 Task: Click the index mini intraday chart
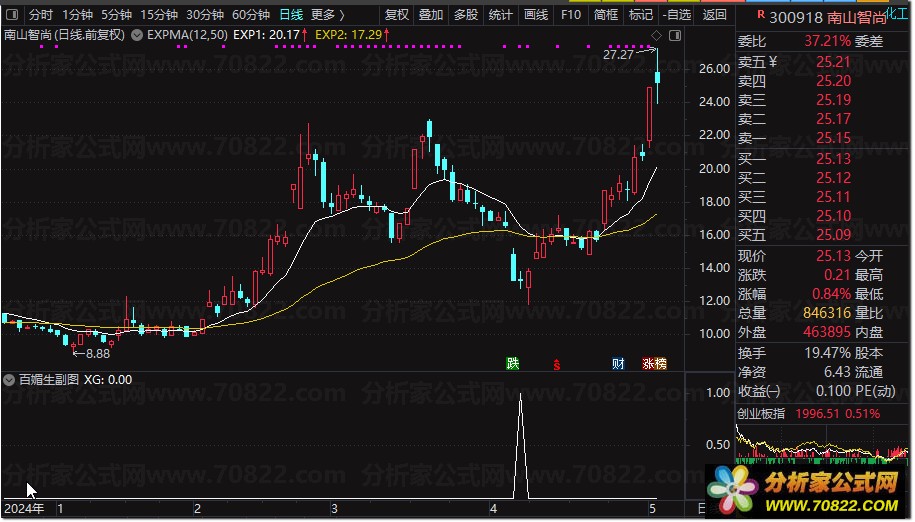click(x=823, y=443)
